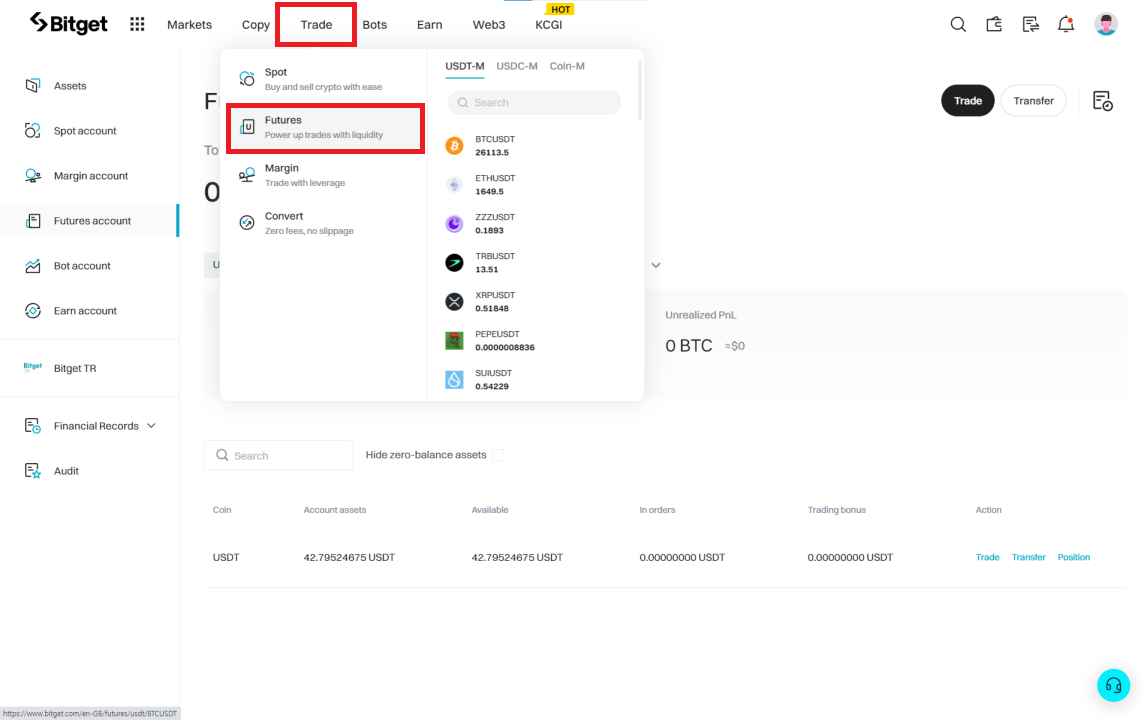Click the Account assets column header

(x=334, y=510)
